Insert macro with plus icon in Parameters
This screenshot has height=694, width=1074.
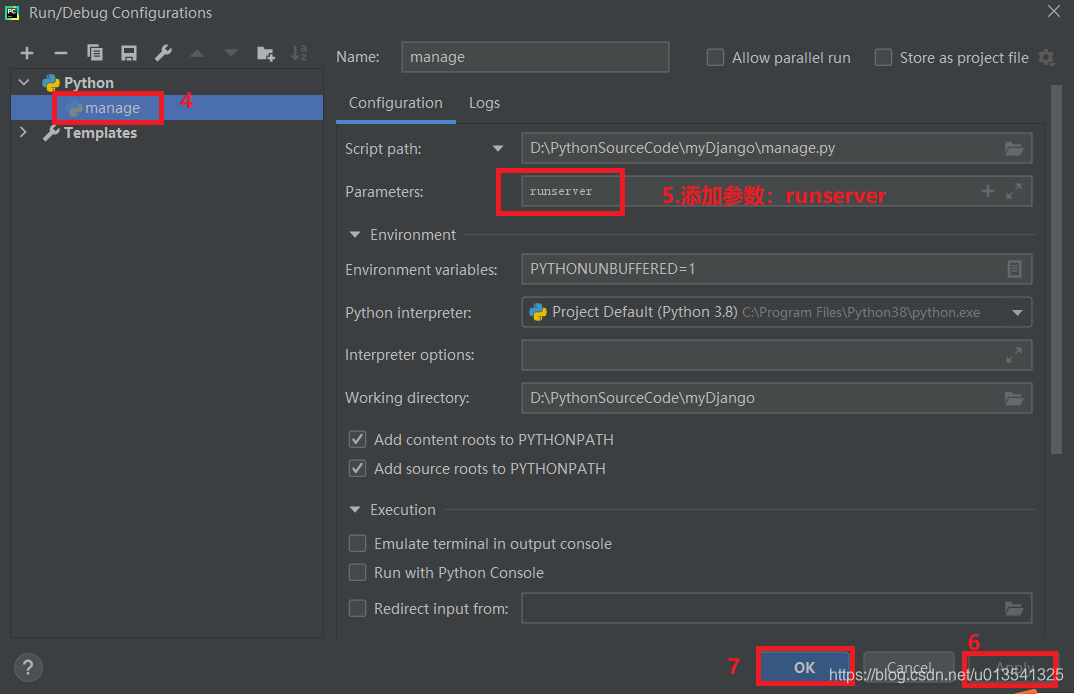[x=988, y=191]
